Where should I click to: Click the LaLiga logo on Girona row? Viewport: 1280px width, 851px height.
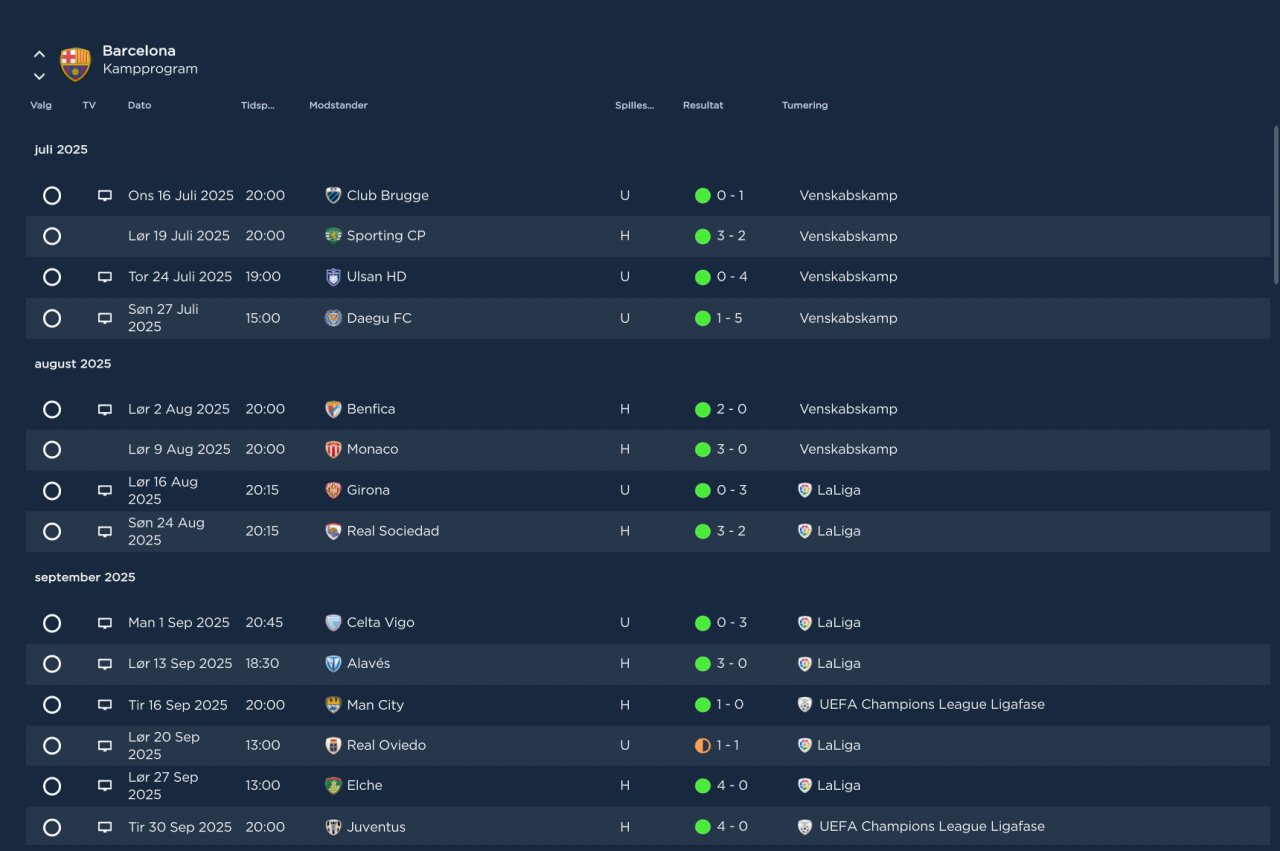[805, 490]
